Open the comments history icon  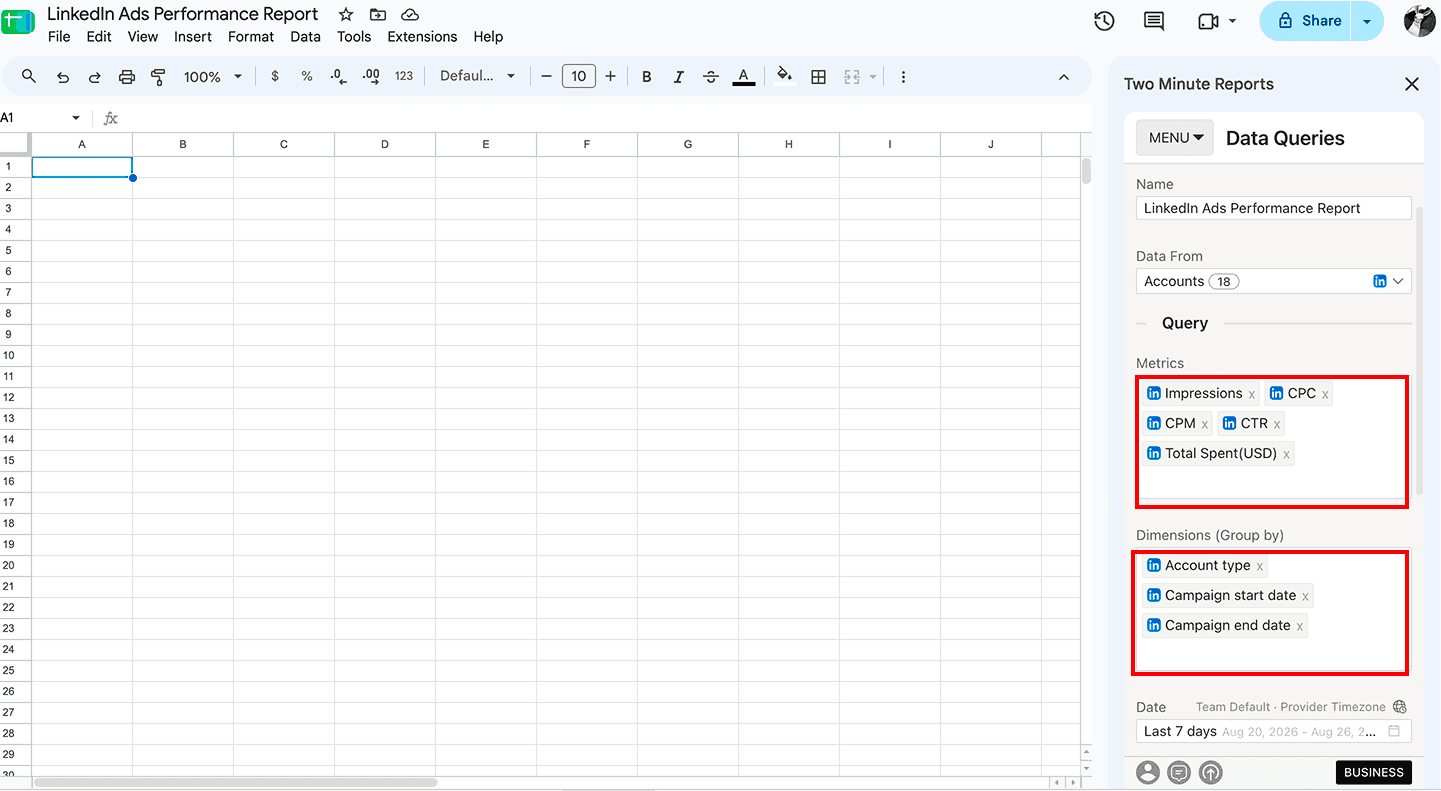1154,21
